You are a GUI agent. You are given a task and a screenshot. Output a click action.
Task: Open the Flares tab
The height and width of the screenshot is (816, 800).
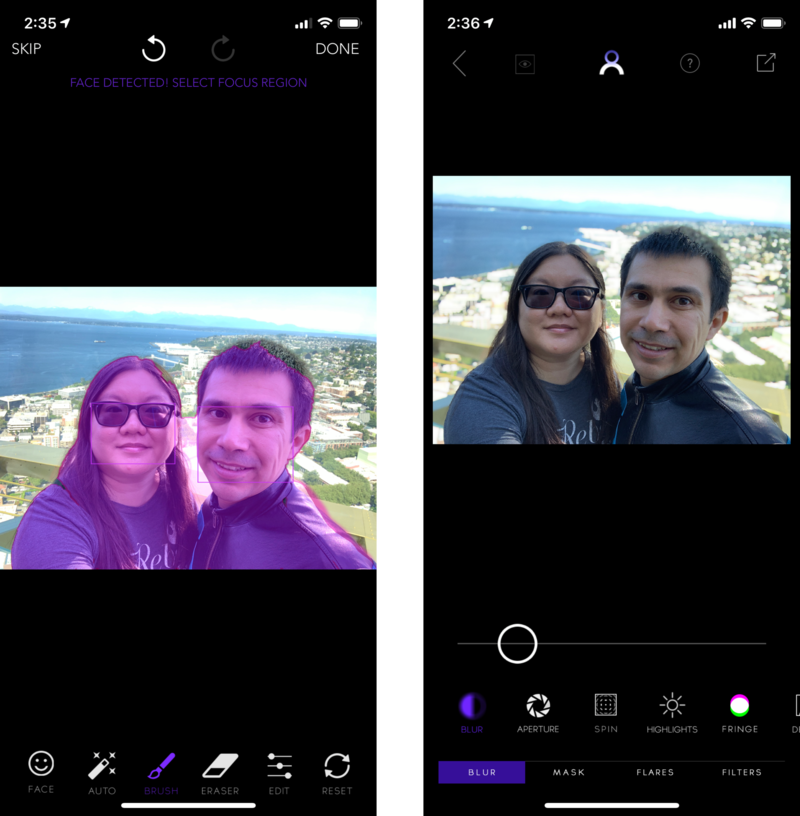pyautogui.click(x=655, y=772)
